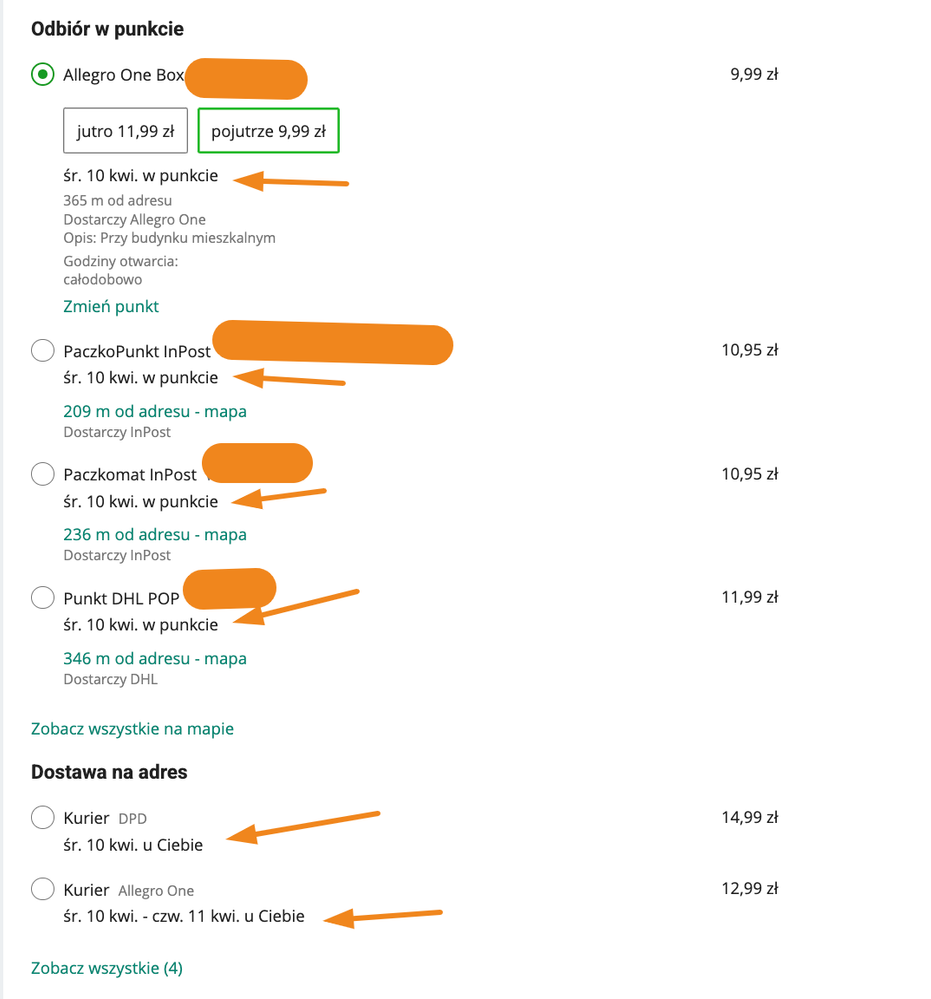Viewport: 931px width, 999px height.
Task: Click the 14,99 zł DPD courier price
Action: tap(749, 817)
